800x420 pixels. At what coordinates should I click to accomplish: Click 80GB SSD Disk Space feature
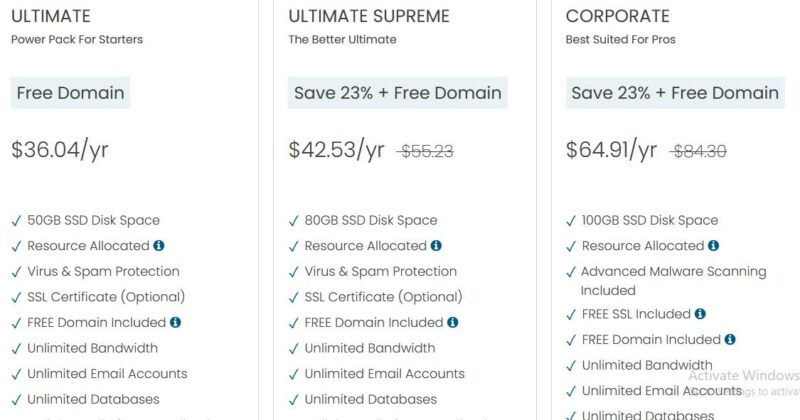[371, 220]
